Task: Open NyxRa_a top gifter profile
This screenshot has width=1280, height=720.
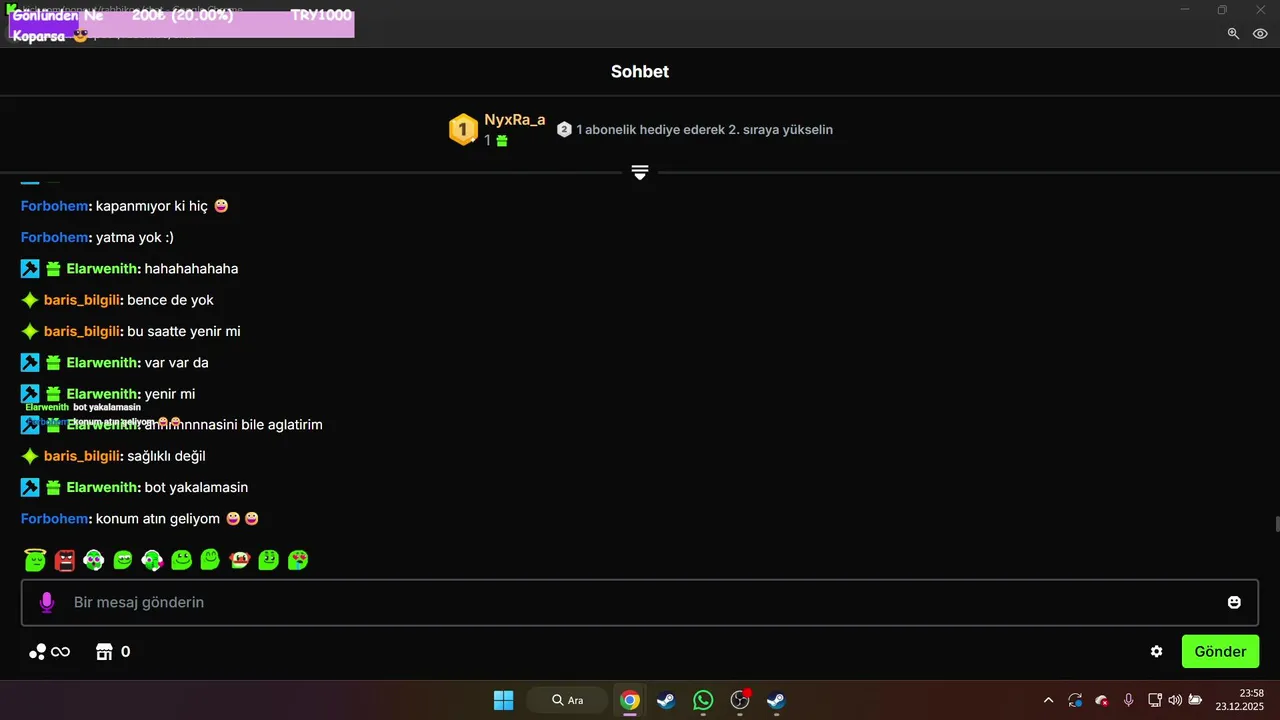Action: point(515,120)
